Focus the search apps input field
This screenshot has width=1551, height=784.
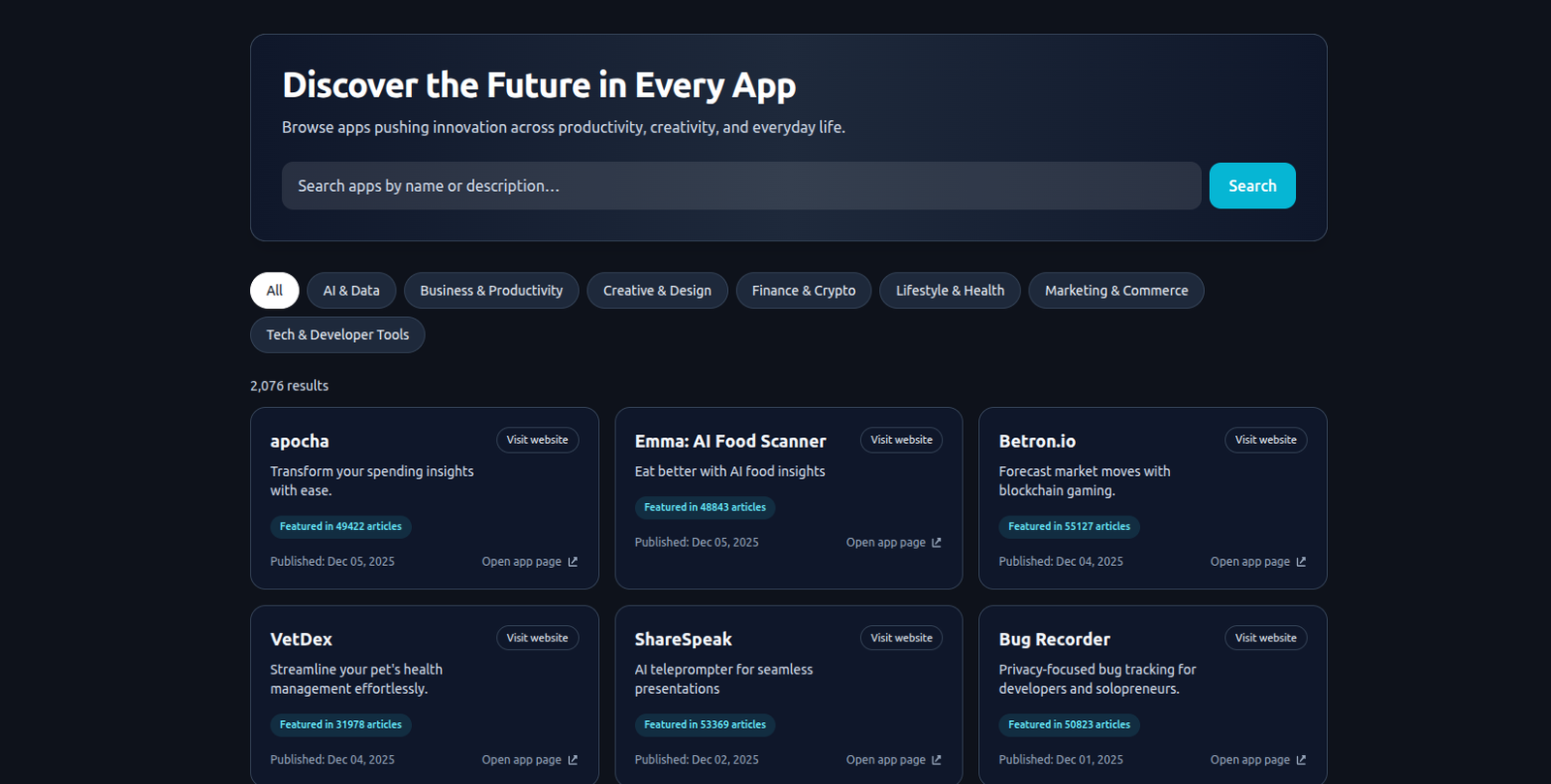pyautogui.click(x=741, y=186)
